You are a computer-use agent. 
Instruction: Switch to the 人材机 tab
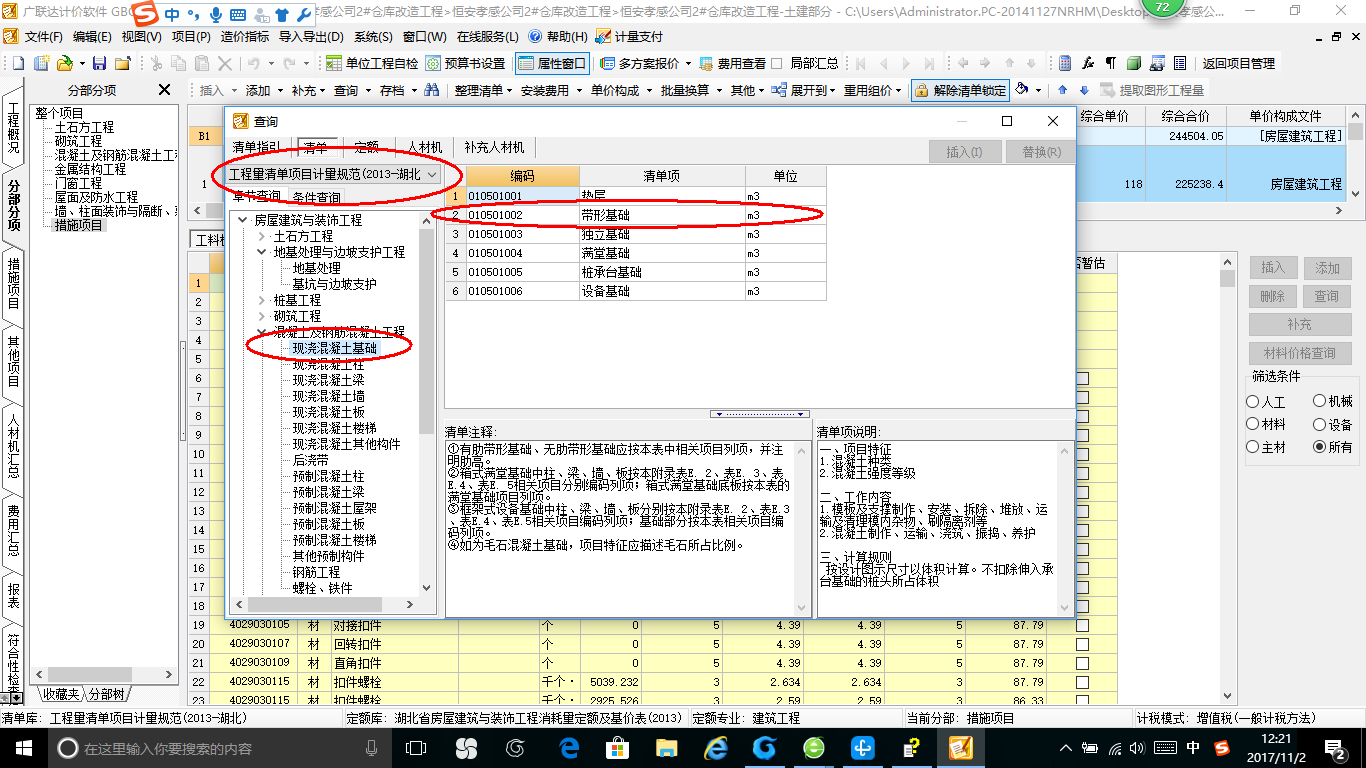425,147
